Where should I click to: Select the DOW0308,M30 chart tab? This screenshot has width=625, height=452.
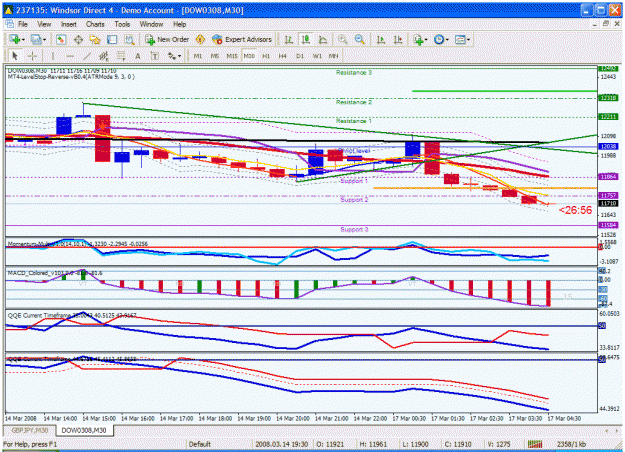pos(84,430)
